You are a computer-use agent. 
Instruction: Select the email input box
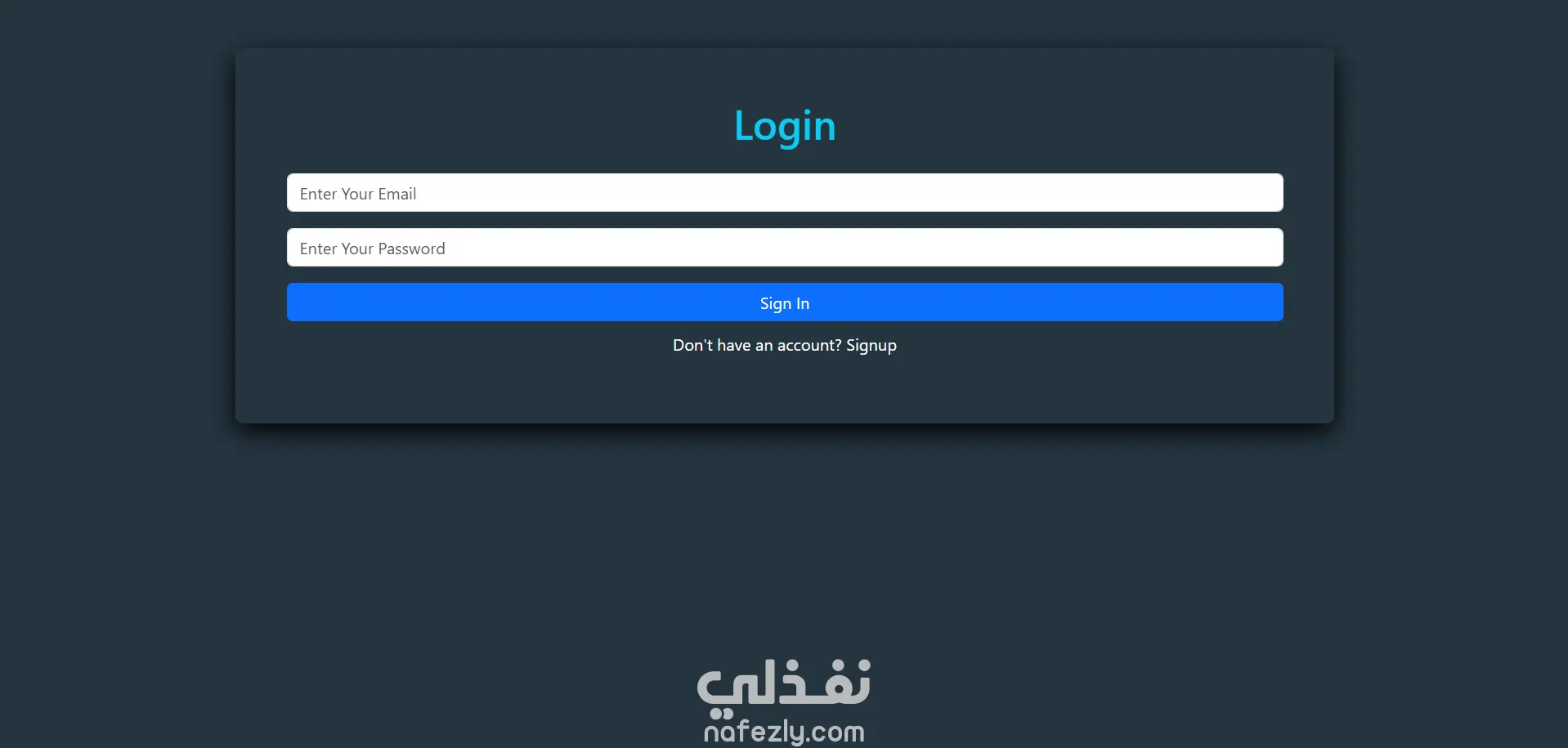(785, 193)
